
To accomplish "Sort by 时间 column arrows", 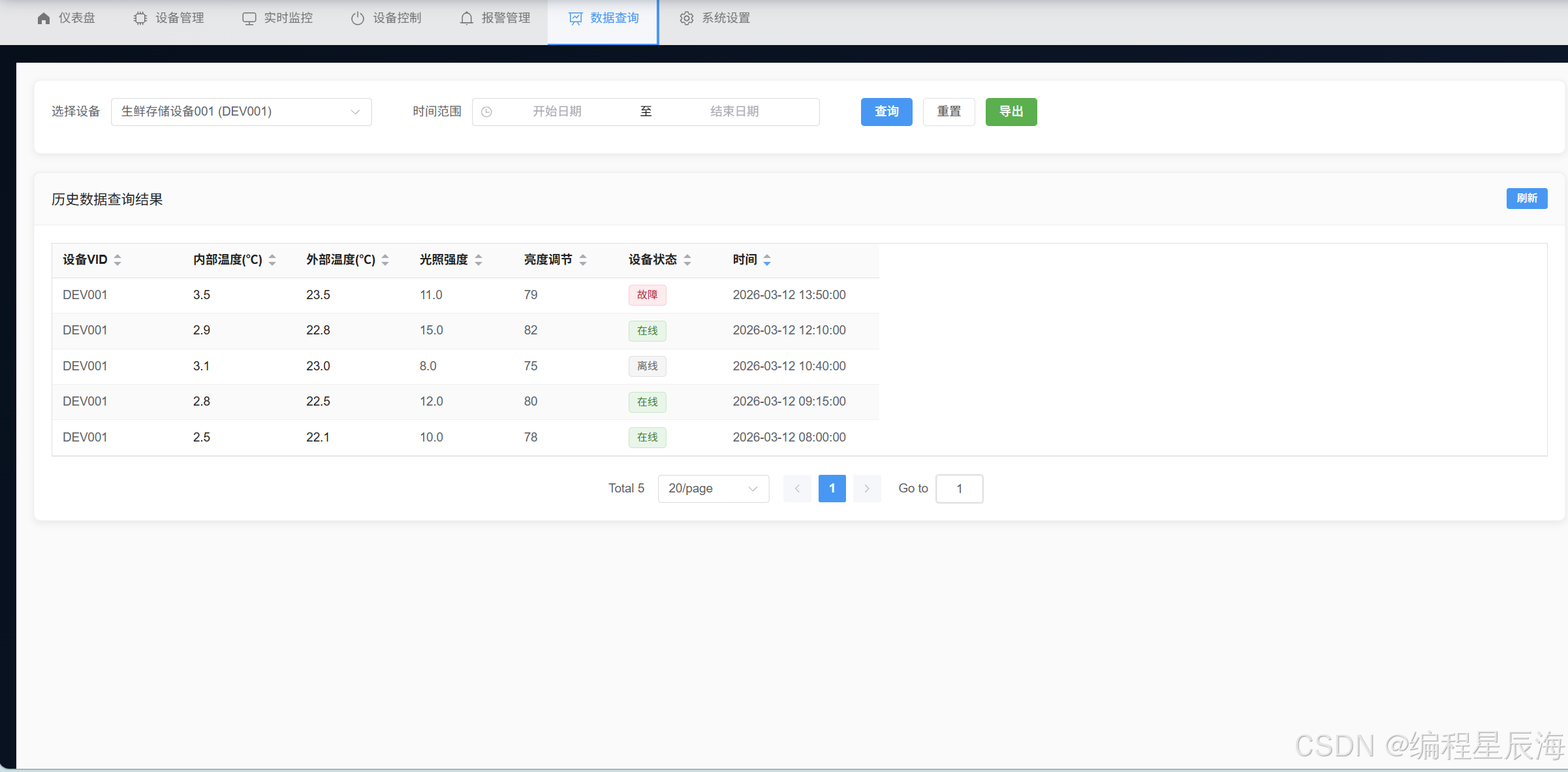I will click(x=767, y=260).
